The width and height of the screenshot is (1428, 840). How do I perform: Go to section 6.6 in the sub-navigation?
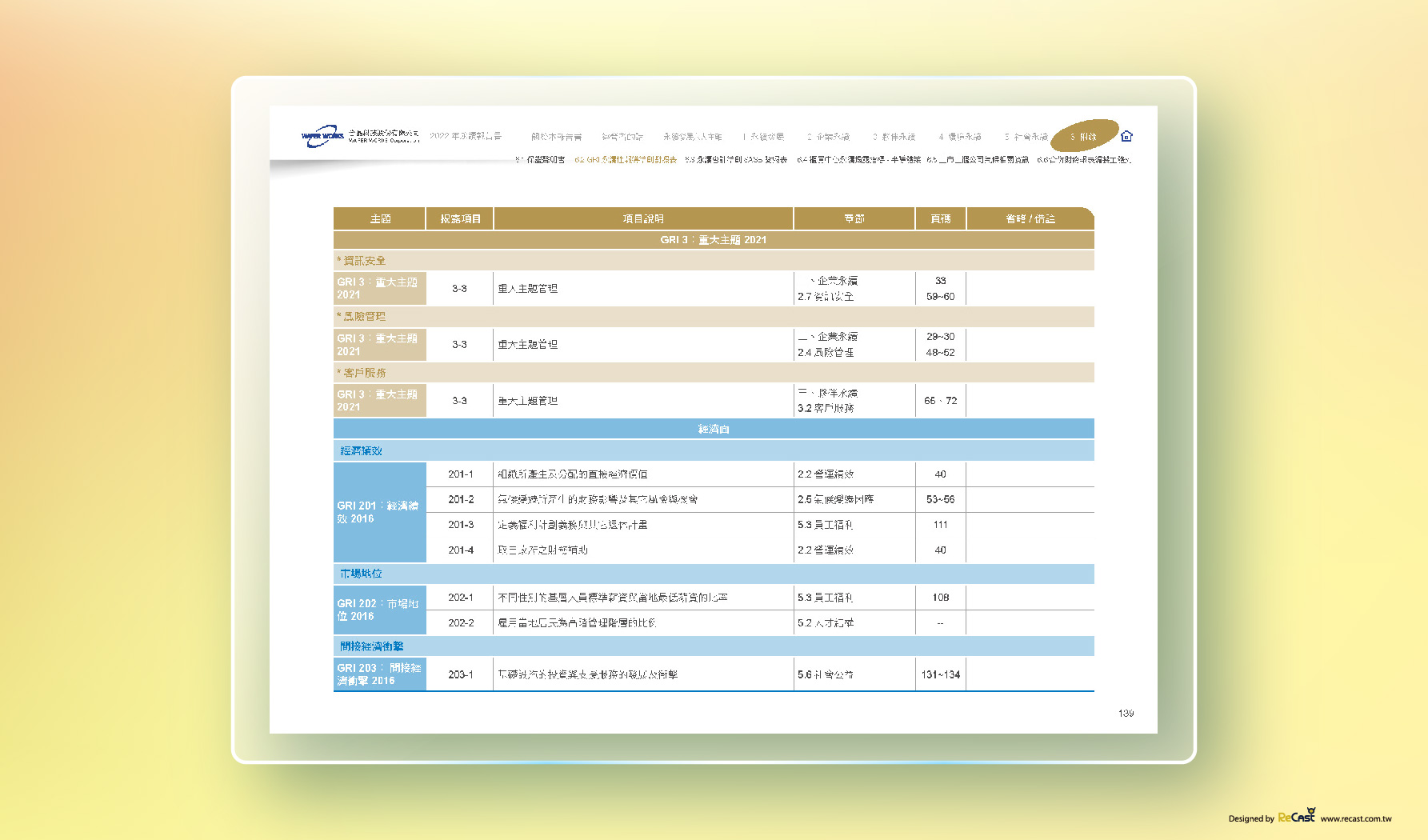1084,160
